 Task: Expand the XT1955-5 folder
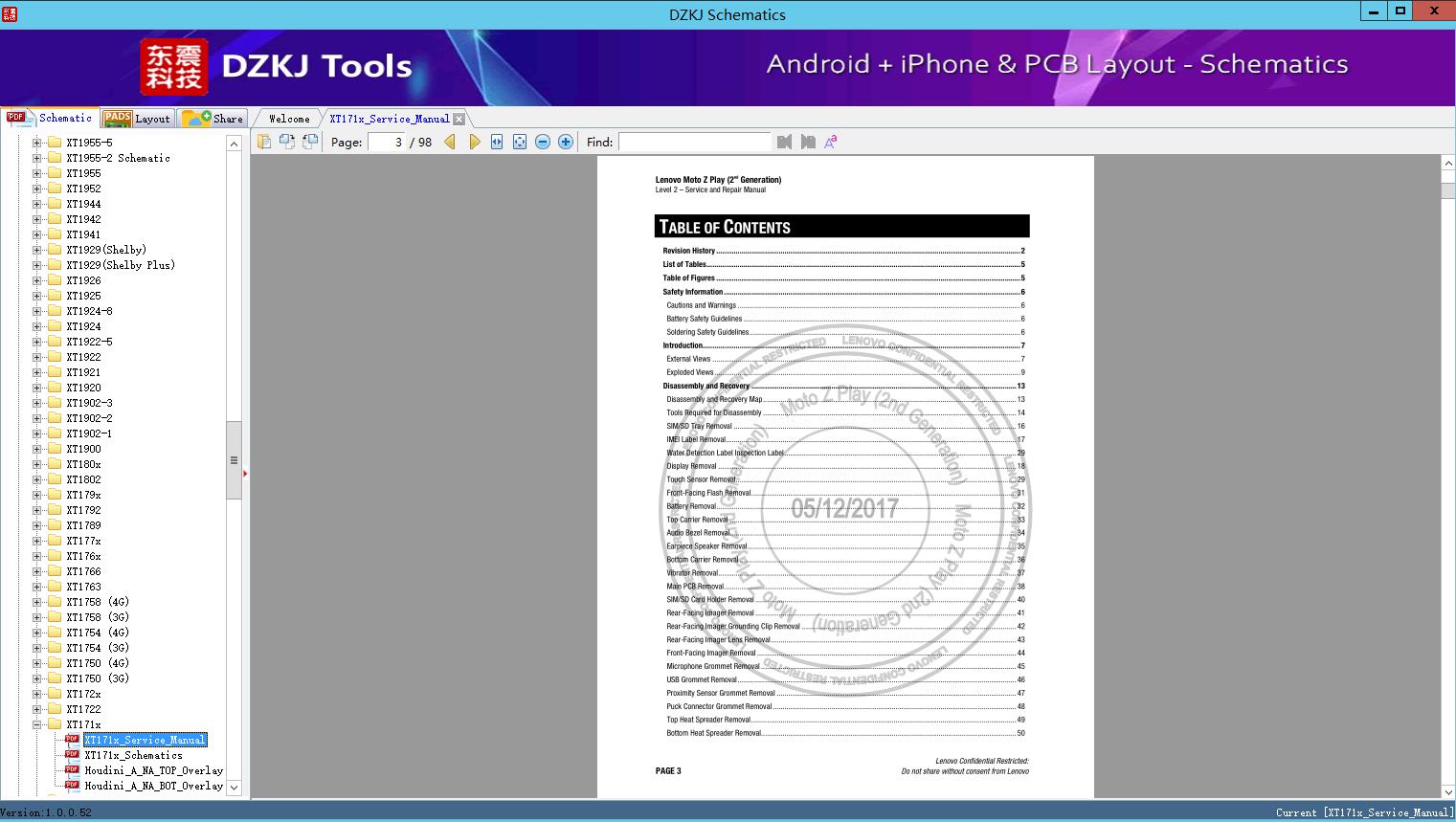point(37,143)
